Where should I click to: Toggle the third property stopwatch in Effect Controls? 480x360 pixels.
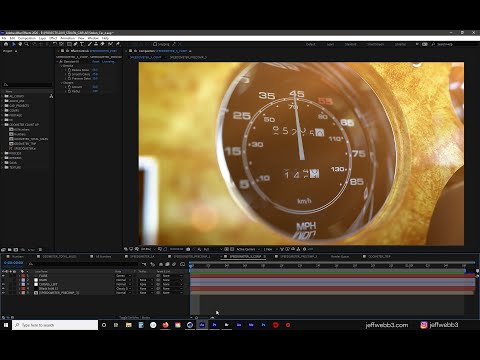pos(69,78)
